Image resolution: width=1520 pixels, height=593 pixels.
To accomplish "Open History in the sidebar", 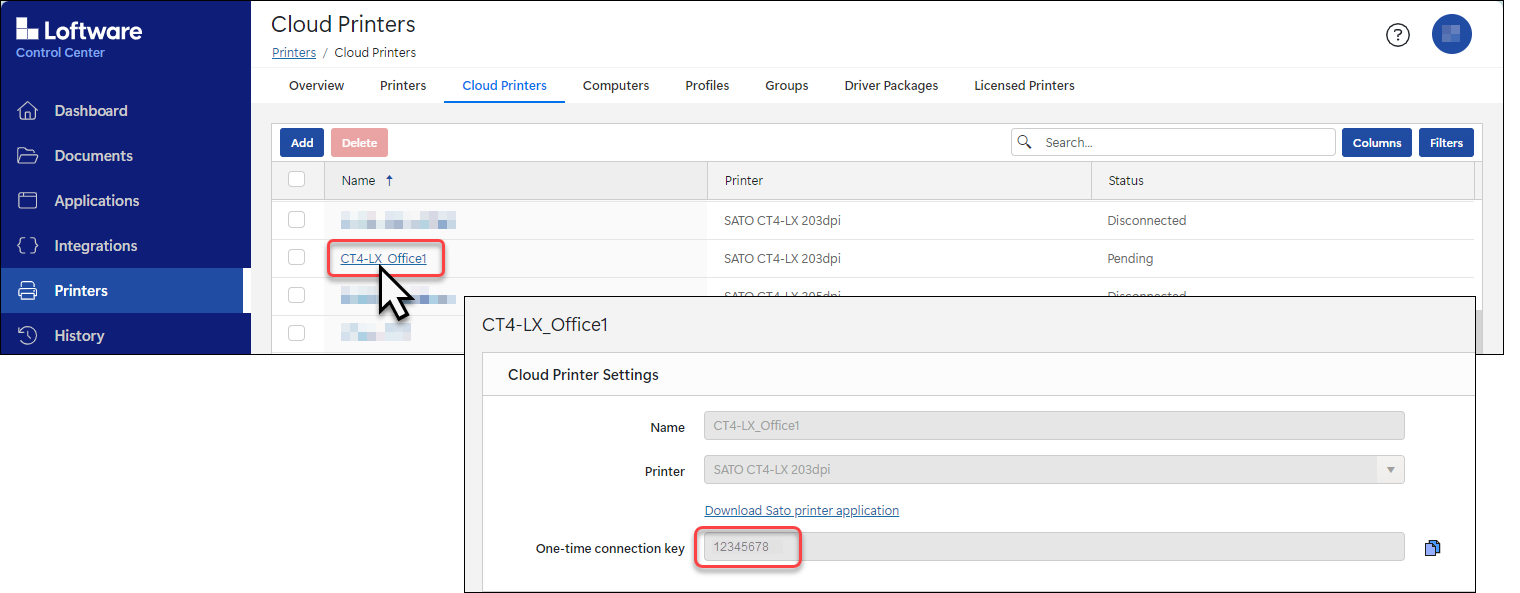I will [79, 336].
